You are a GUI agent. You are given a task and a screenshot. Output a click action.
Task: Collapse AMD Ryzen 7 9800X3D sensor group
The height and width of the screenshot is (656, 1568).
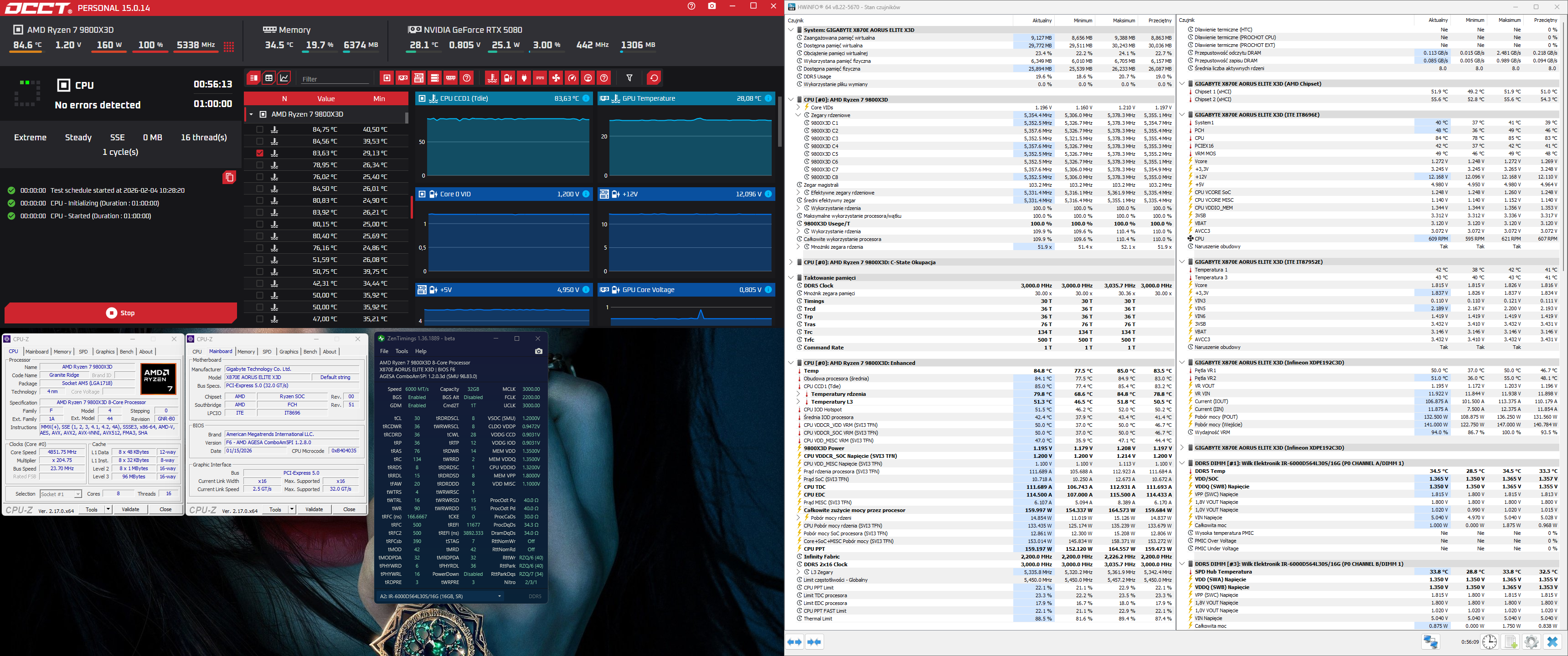pyautogui.click(x=252, y=114)
